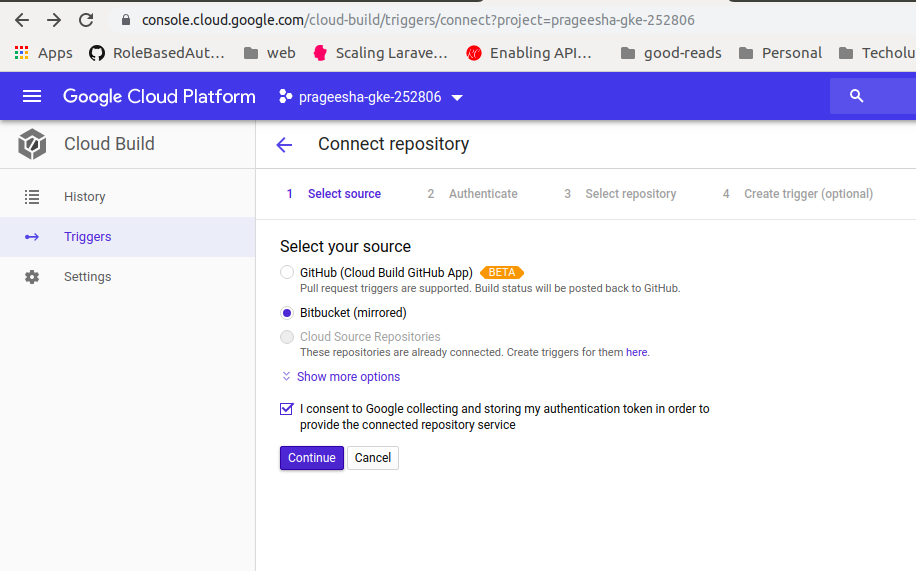Open project selector prageesha-gke-252806
Viewport: 916px width, 571px height.
point(371,97)
